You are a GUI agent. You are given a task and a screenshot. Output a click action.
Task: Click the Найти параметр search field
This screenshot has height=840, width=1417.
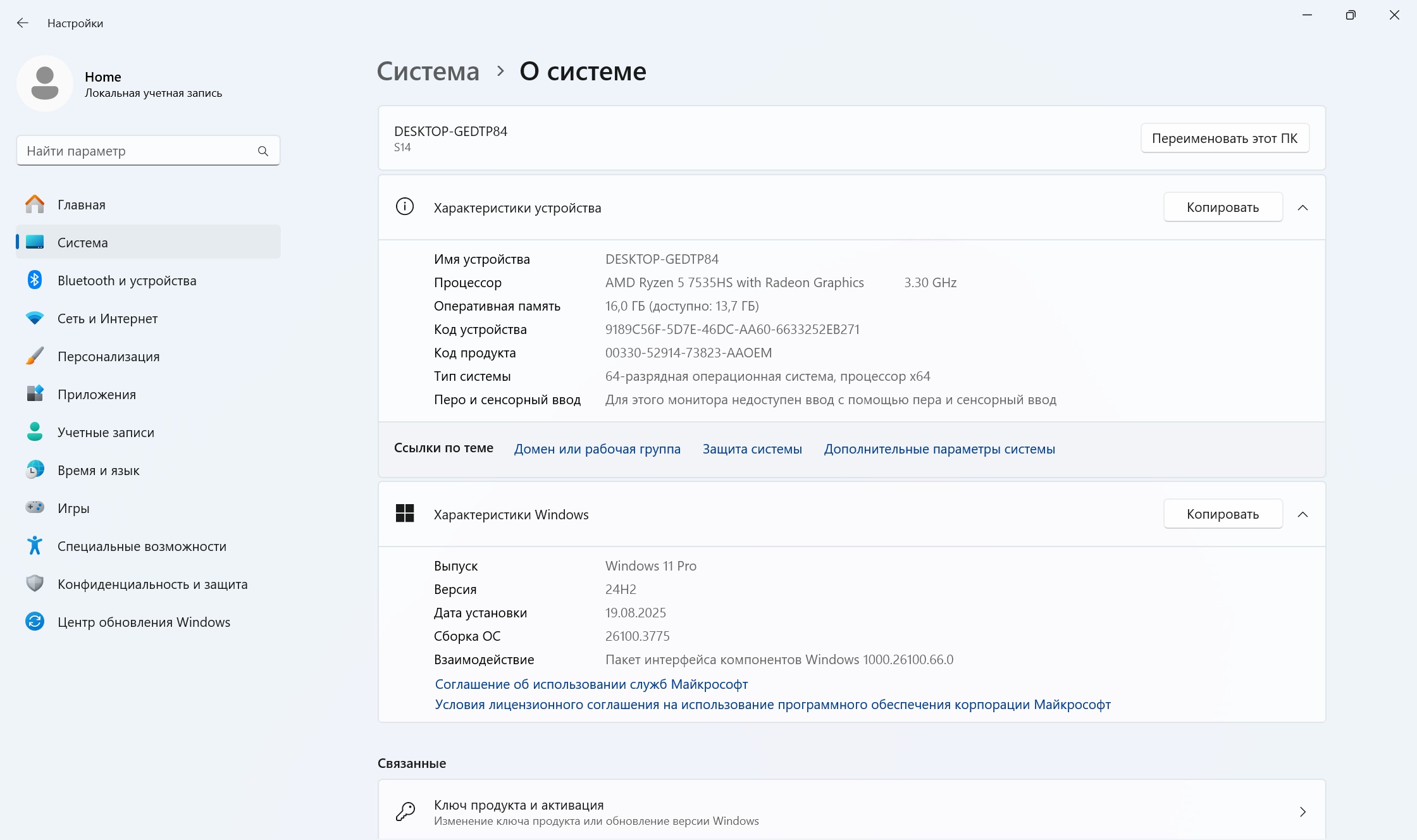point(136,151)
